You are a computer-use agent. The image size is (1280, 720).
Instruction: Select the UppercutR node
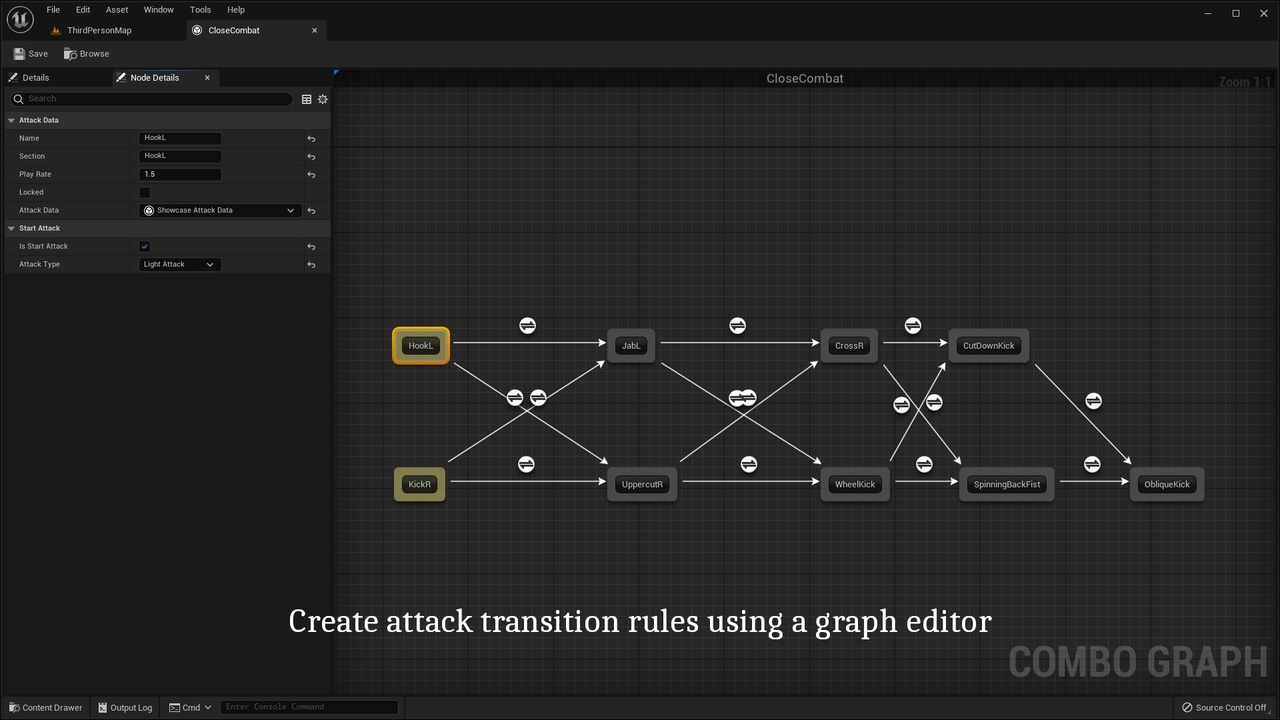pyautogui.click(x=642, y=484)
